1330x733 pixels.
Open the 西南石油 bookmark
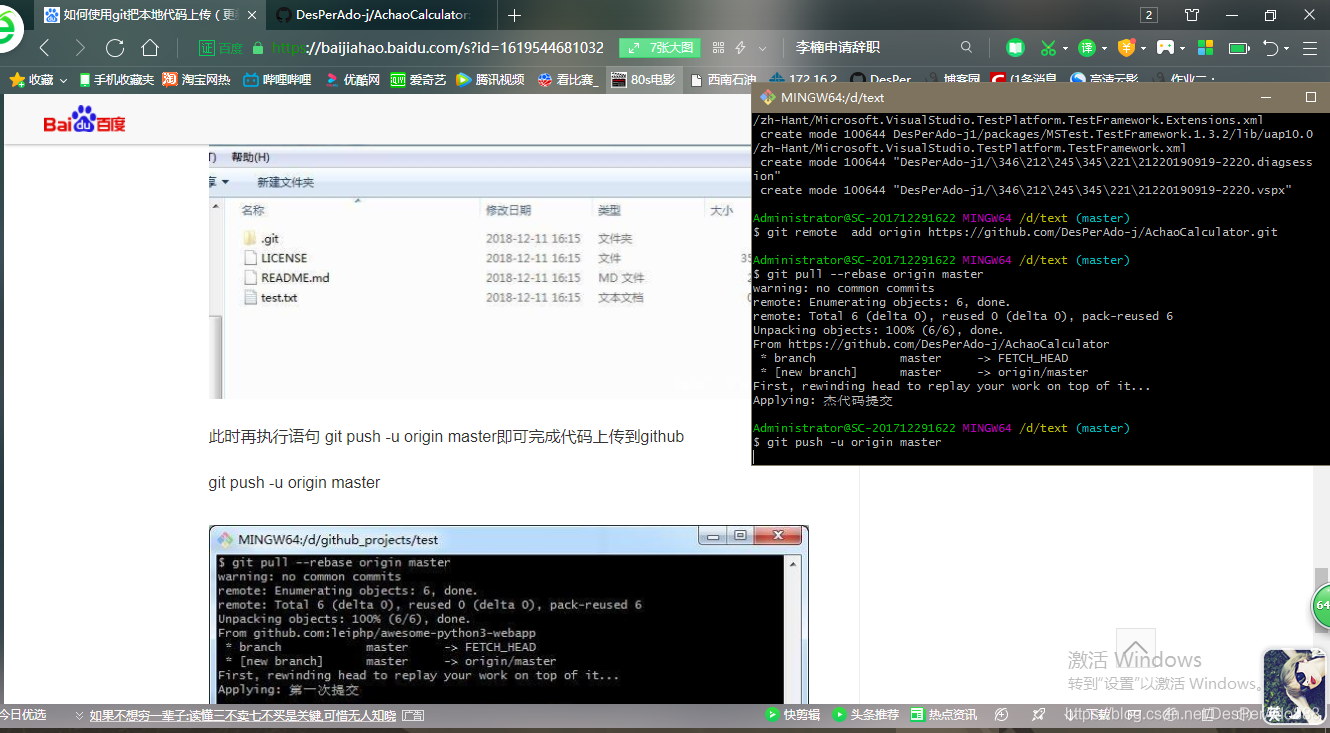[x=723, y=79]
